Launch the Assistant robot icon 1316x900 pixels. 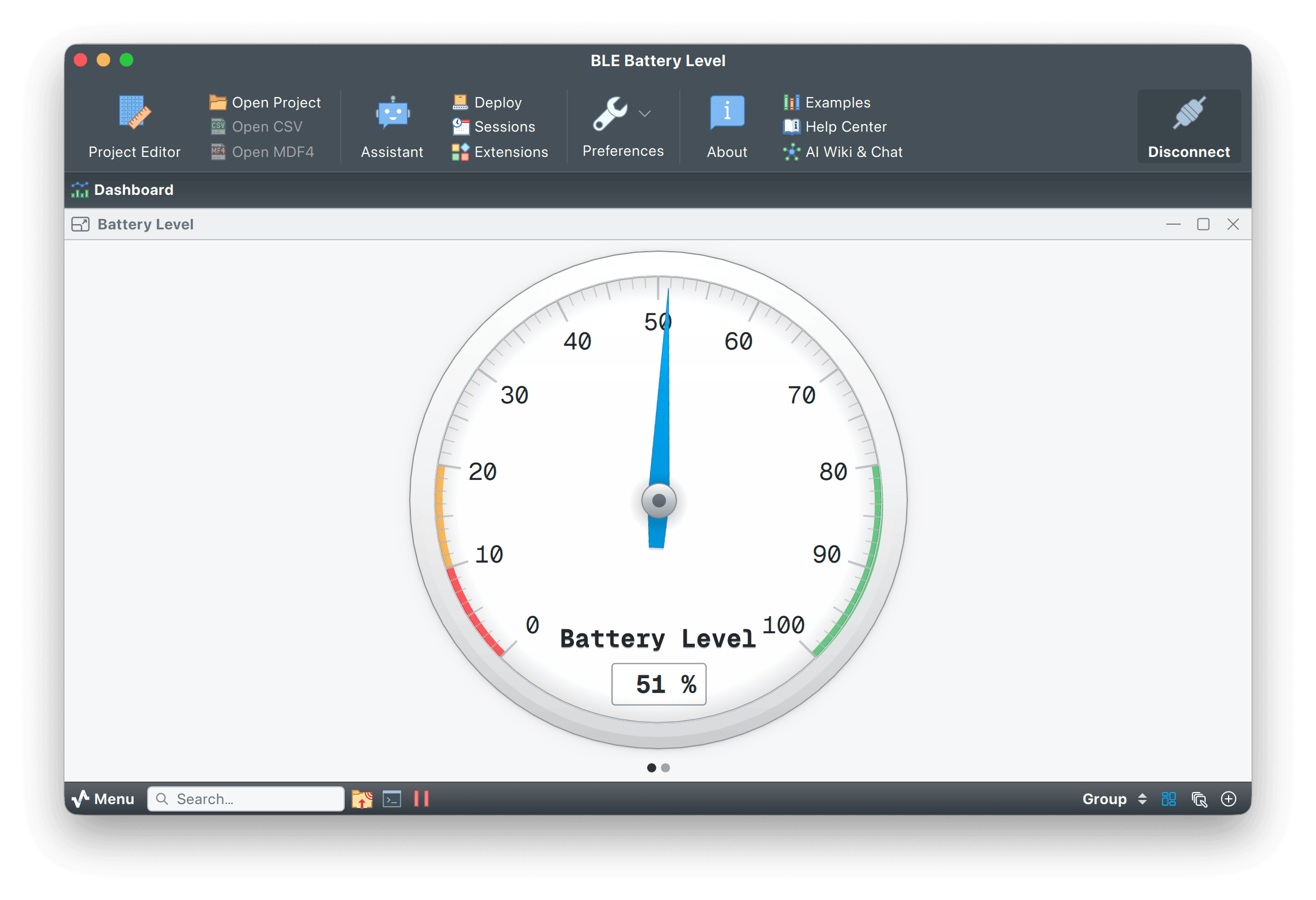point(393,113)
